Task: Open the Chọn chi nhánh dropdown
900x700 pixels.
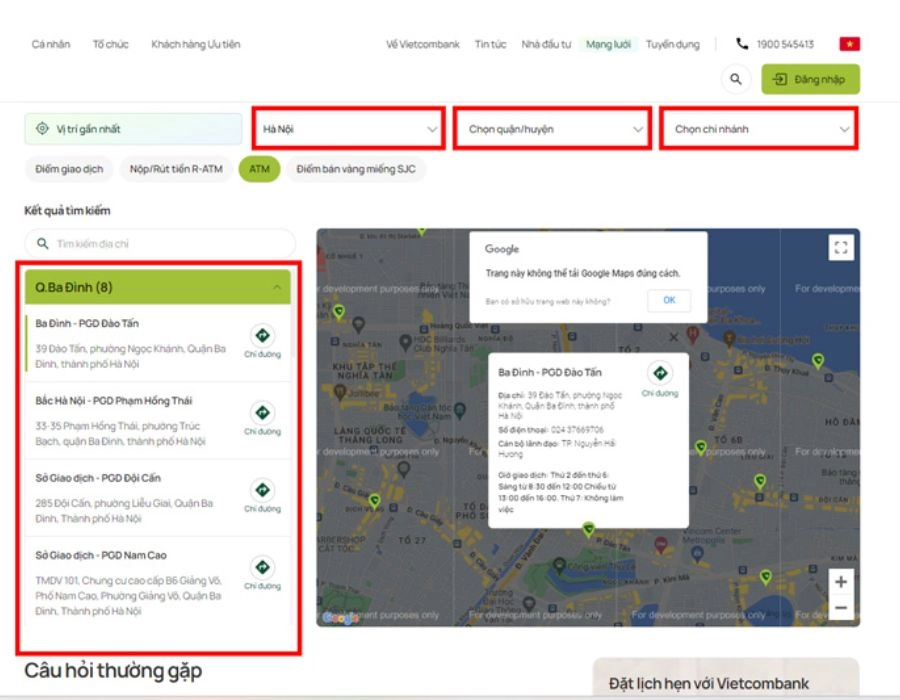Action: tap(759, 129)
